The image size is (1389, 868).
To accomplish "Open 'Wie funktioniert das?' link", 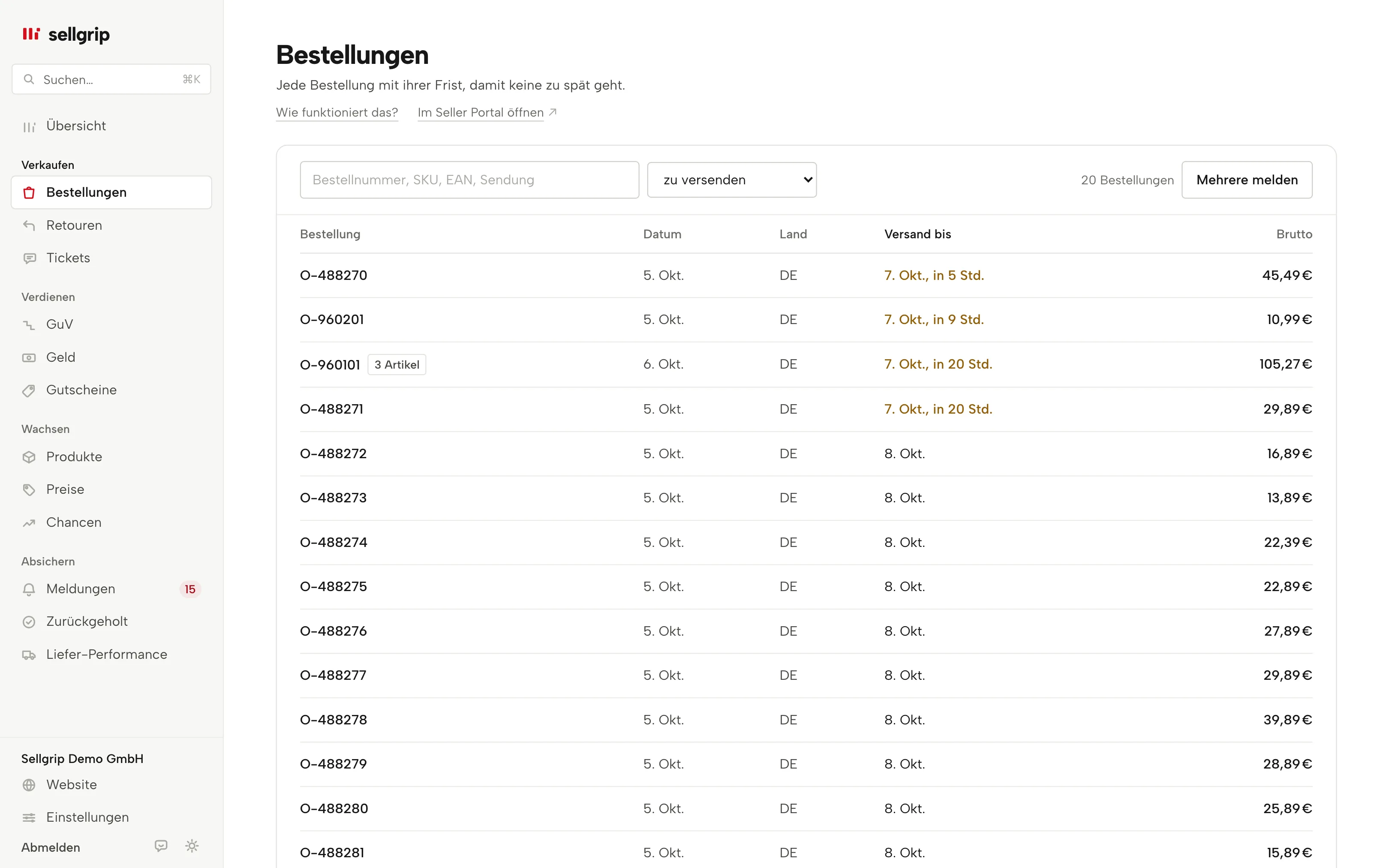I will click(x=337, y=112).
